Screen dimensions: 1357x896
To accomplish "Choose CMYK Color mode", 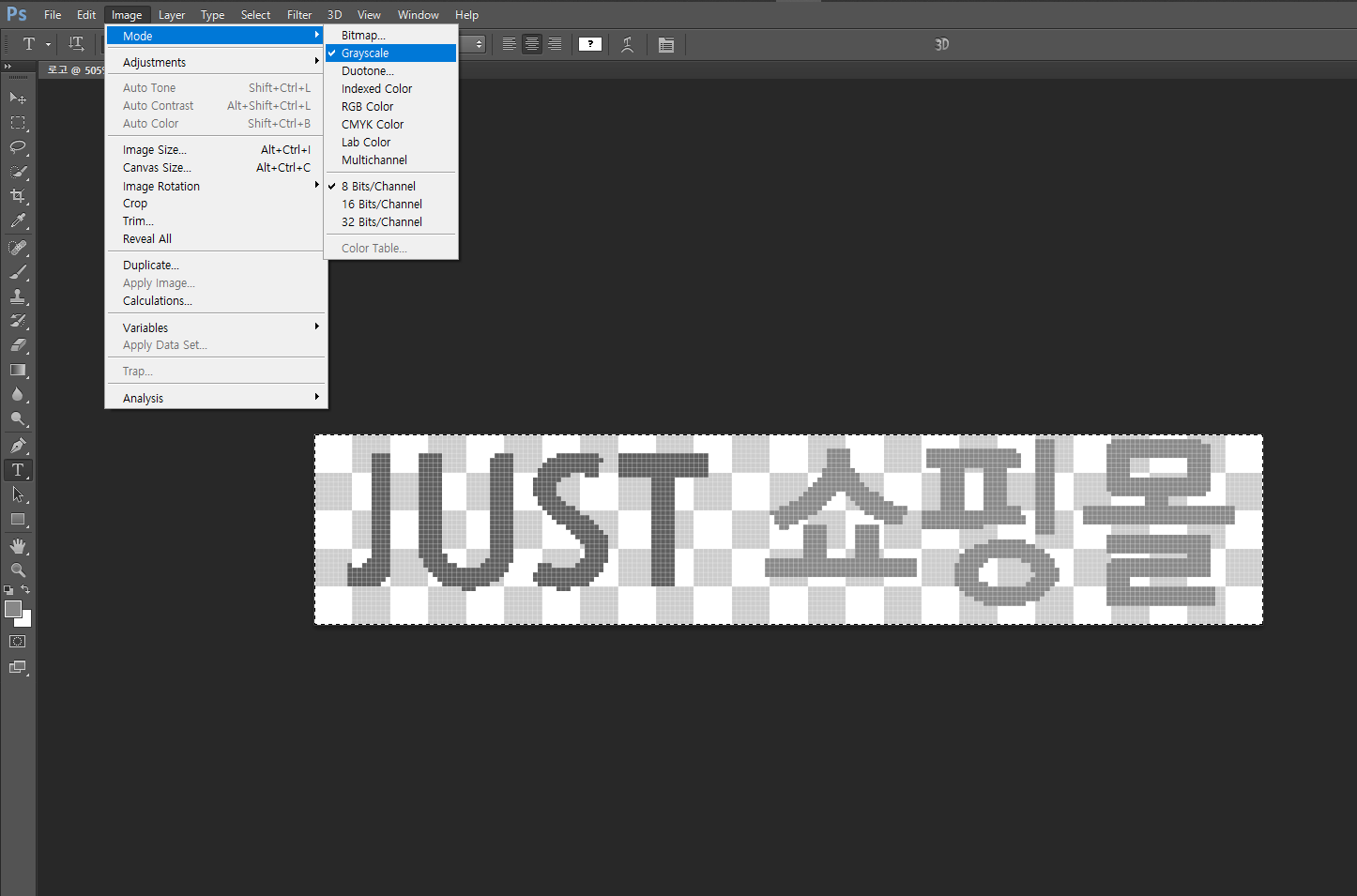I will coord(391,125).
